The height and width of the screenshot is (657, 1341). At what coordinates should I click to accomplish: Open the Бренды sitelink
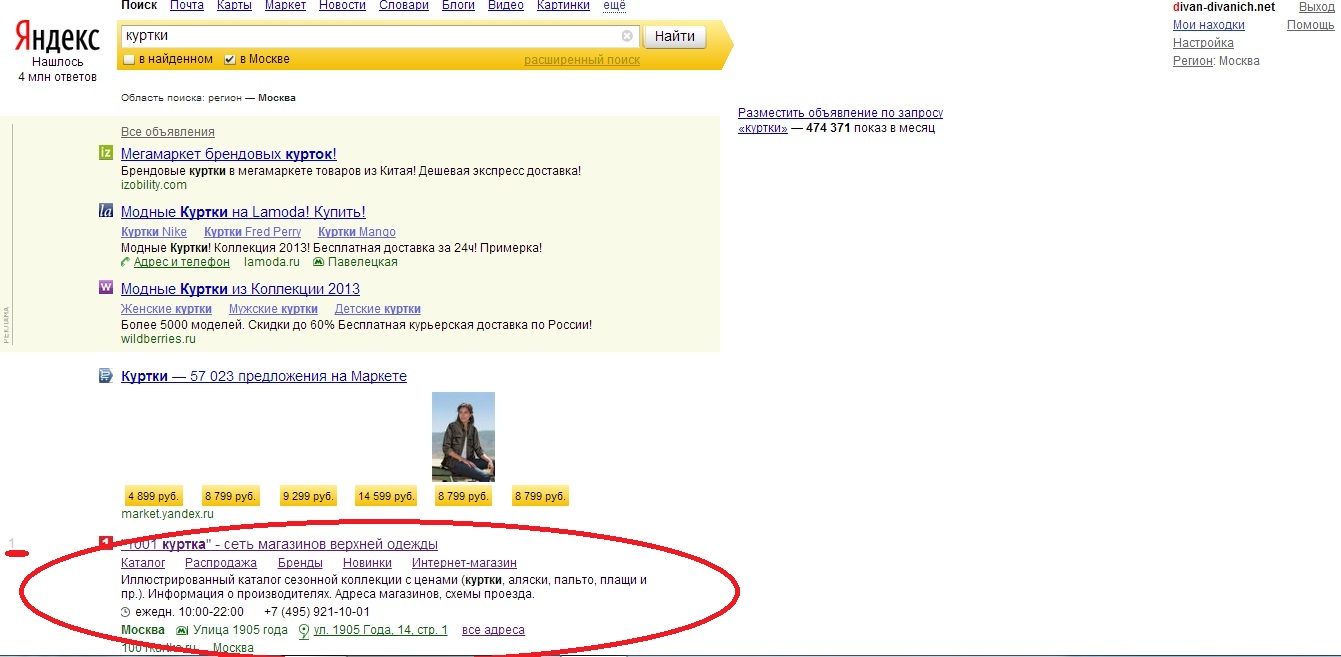click(x=300, y=563)
